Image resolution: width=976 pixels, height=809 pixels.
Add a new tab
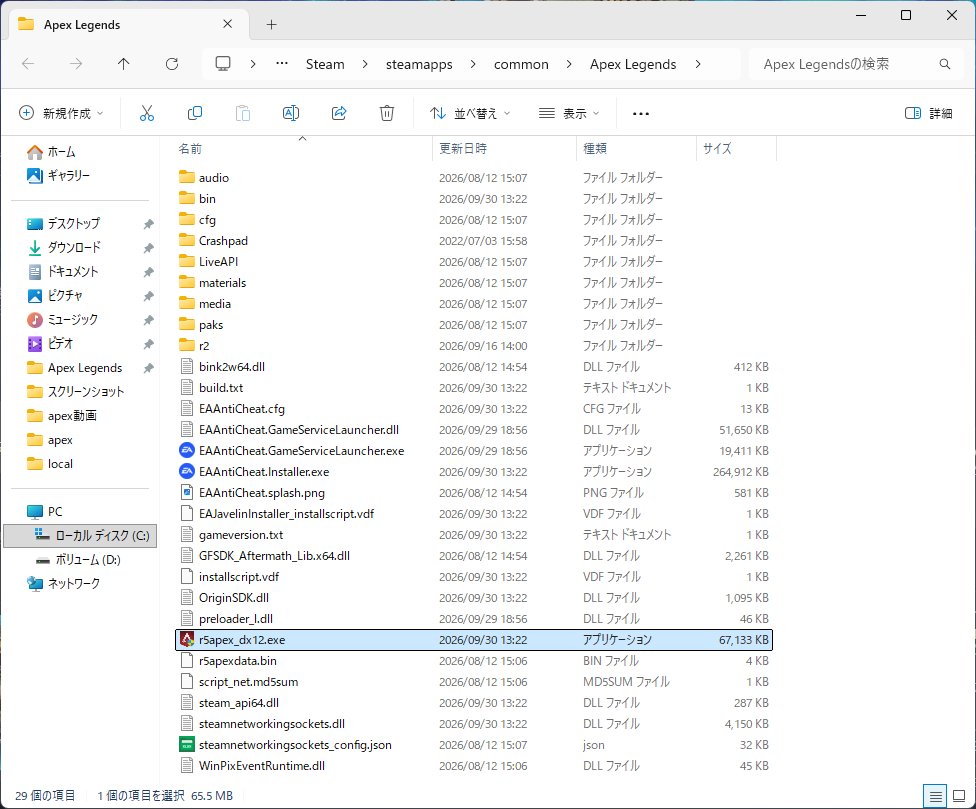pyautogui.click(x=271, y=24)
